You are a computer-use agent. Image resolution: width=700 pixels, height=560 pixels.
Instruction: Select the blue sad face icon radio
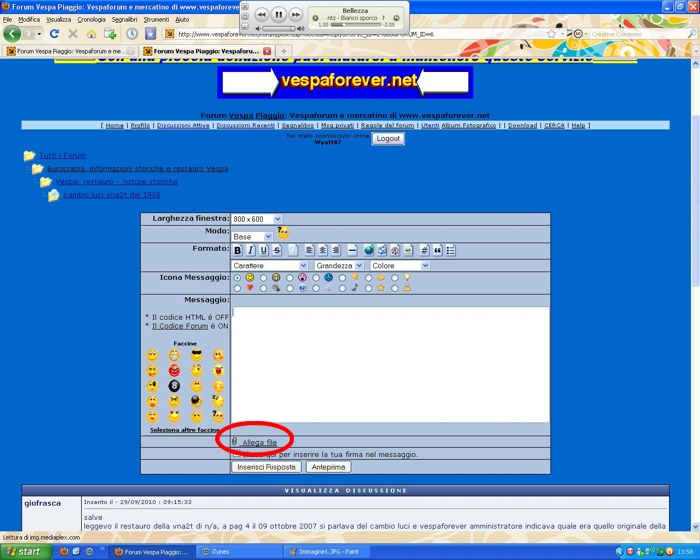[x=316, y=278]
